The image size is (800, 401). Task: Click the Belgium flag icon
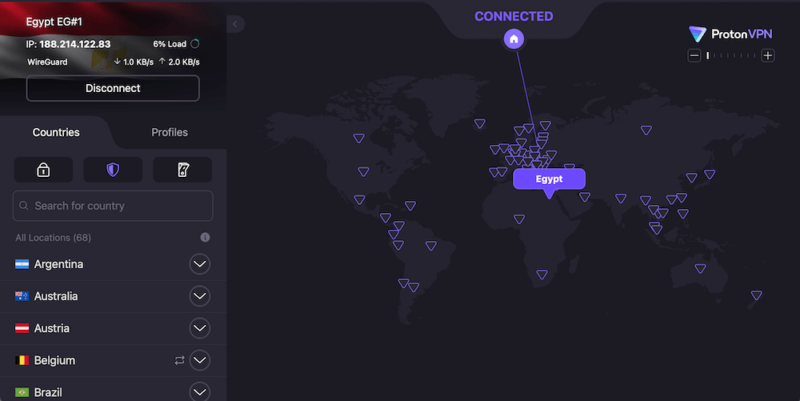tap(22, 360)
